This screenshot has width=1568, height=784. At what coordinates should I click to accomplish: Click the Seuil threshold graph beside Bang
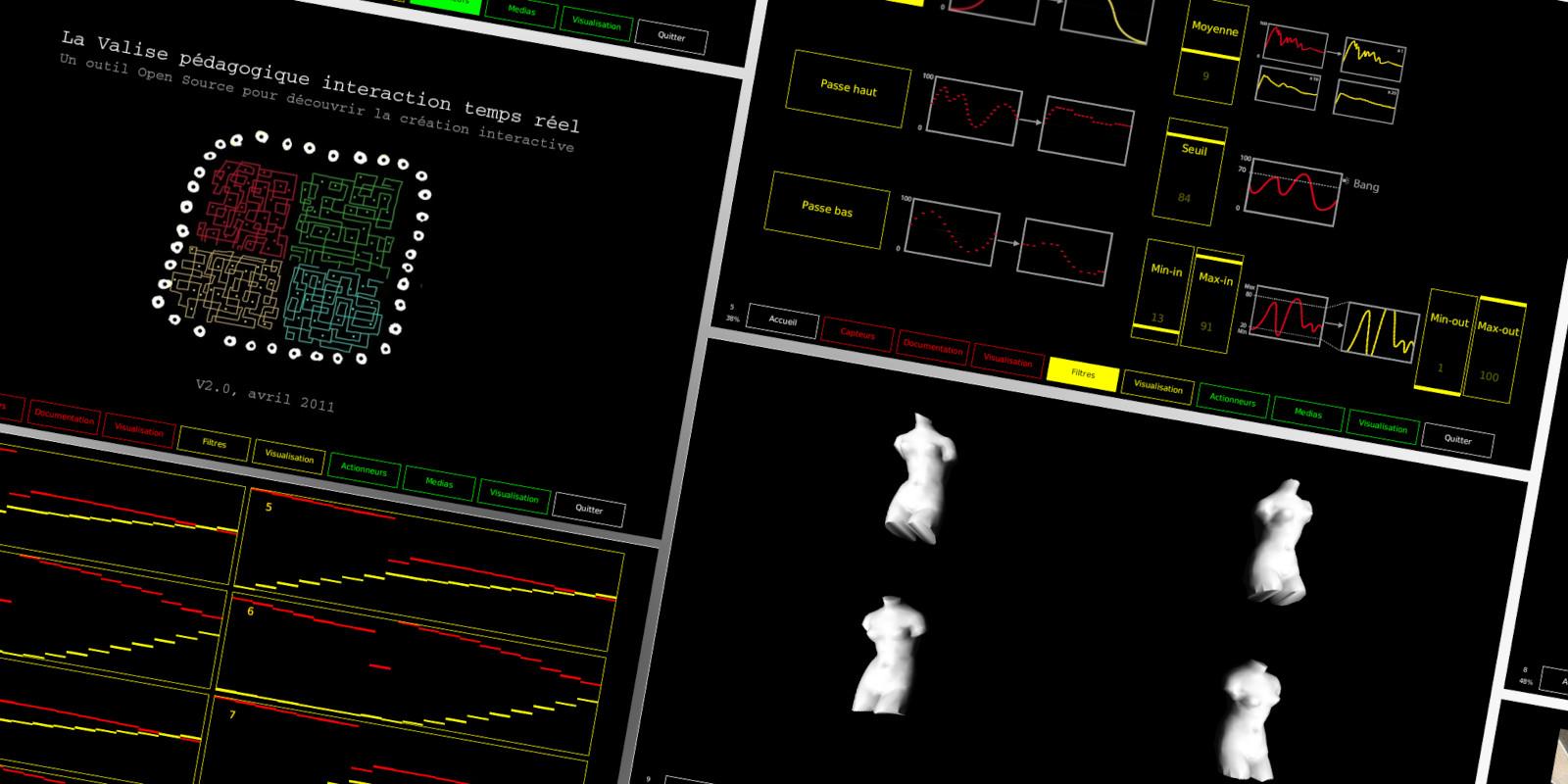pyautogui.click(x=1293, y=187)
